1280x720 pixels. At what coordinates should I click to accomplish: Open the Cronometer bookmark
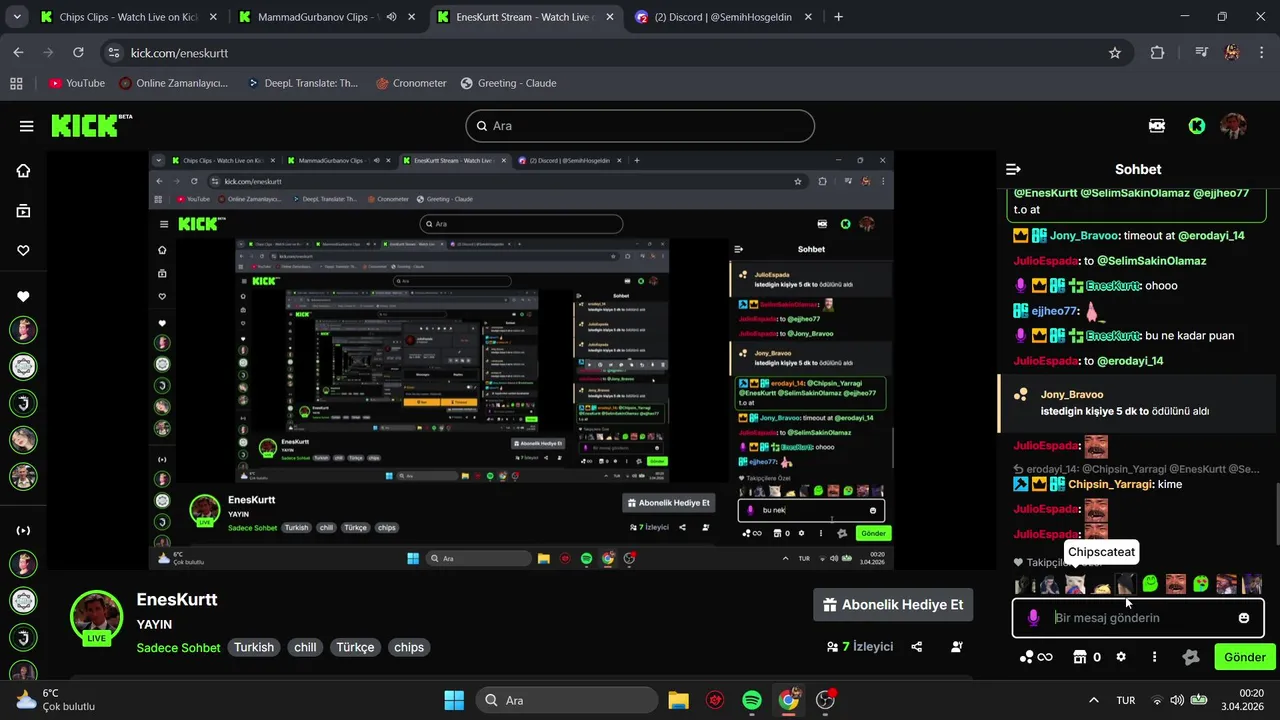pyautogui.click(x=411, y=83)
